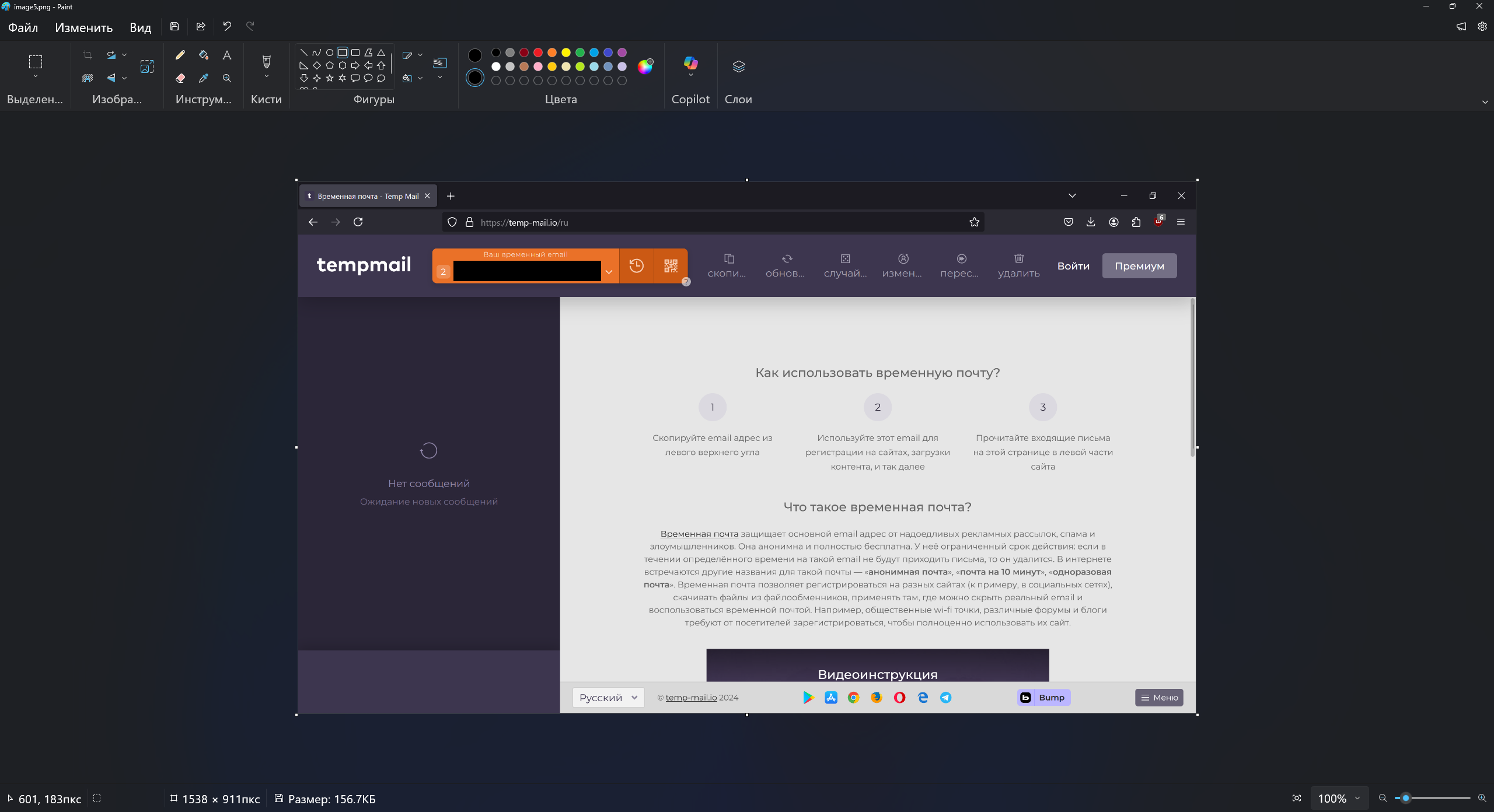Click the fit to window icon

click(x=1297, y=798)
